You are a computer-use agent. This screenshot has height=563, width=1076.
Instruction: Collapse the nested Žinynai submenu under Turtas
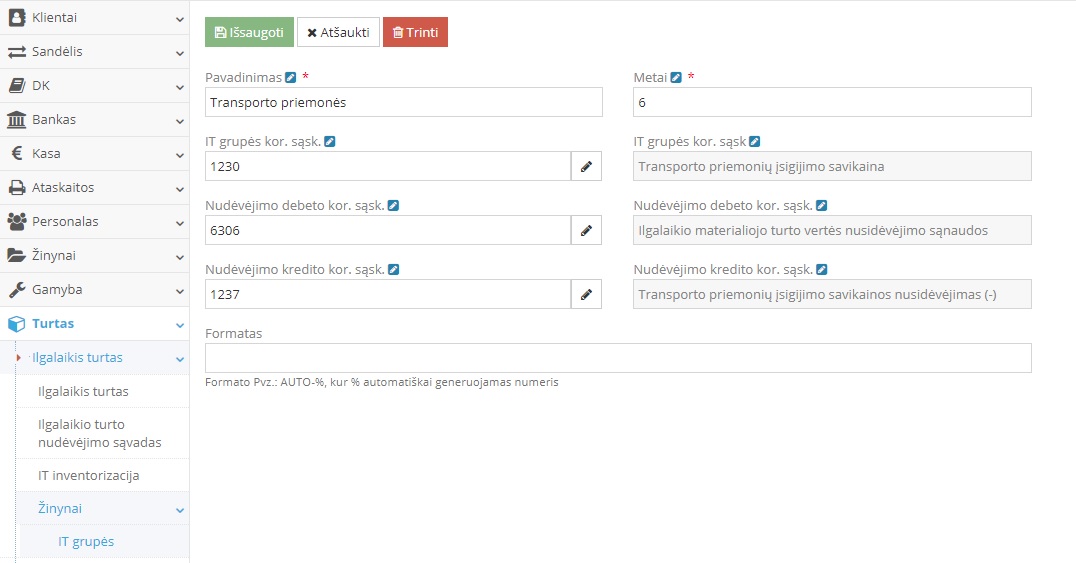[x=179, y=509]
